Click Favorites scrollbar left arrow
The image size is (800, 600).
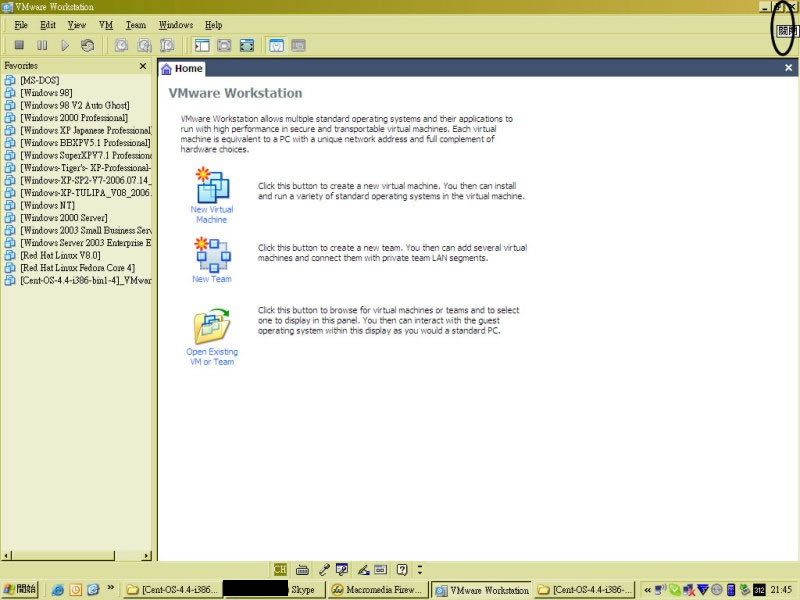click(6, 556)
